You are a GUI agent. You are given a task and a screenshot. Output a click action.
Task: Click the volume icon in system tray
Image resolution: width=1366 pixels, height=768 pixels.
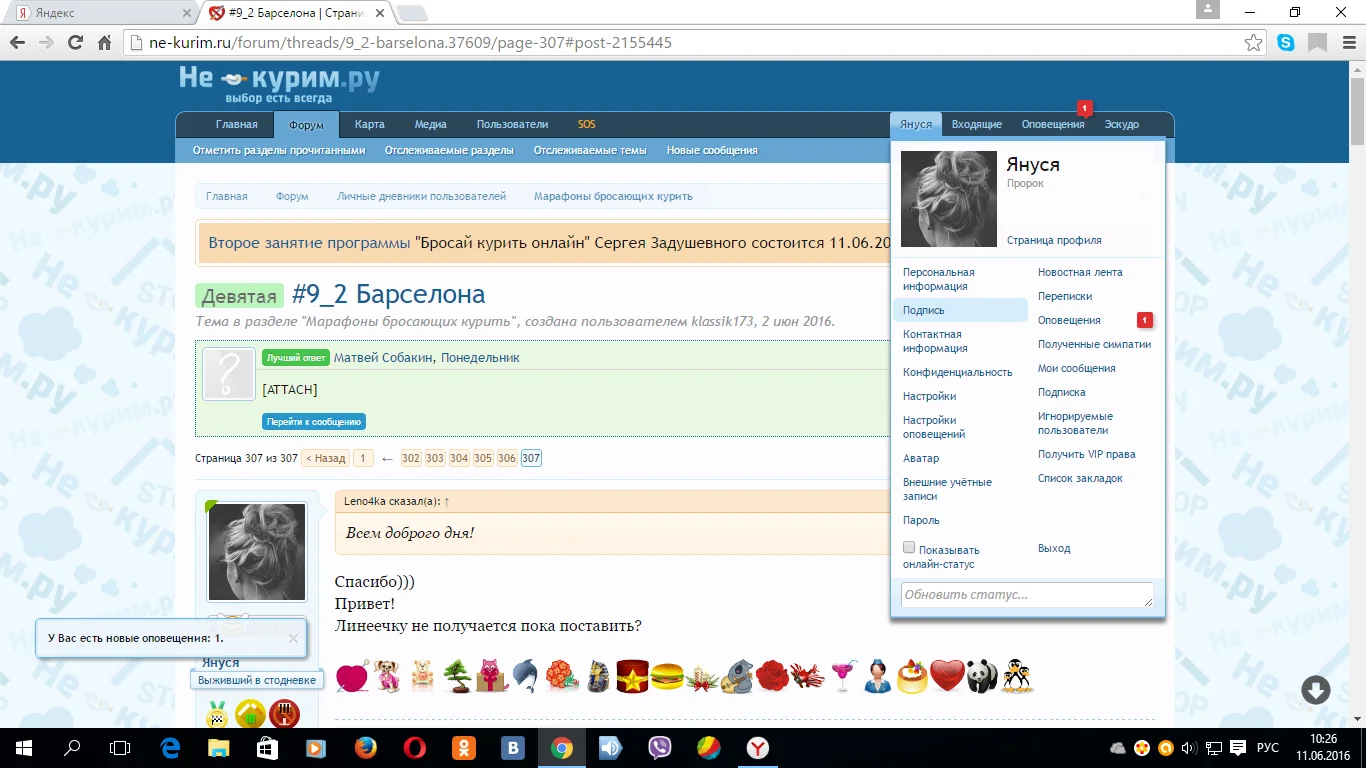[1188, 748]
